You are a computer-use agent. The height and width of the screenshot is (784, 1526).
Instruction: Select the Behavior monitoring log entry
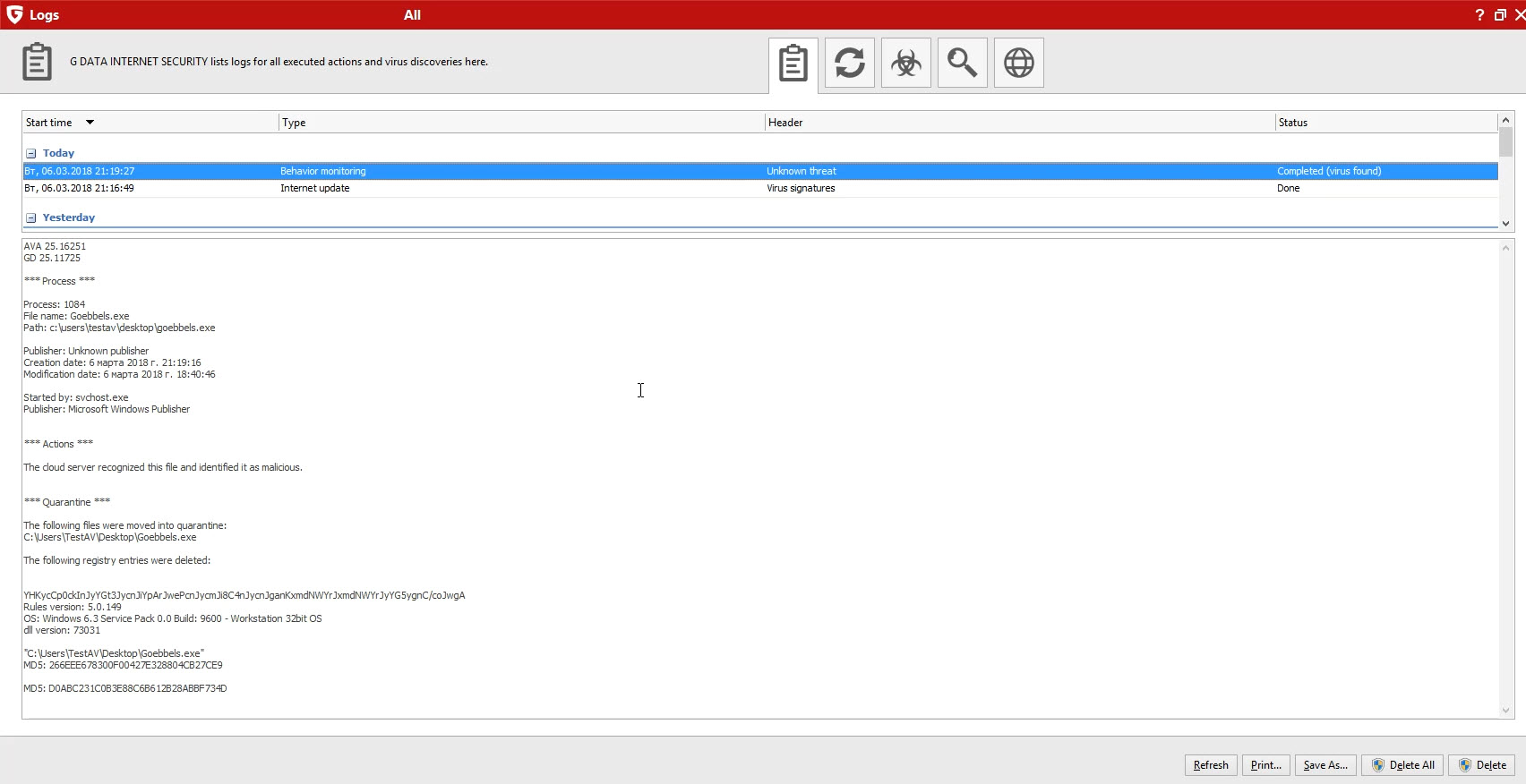click(760, 171)
